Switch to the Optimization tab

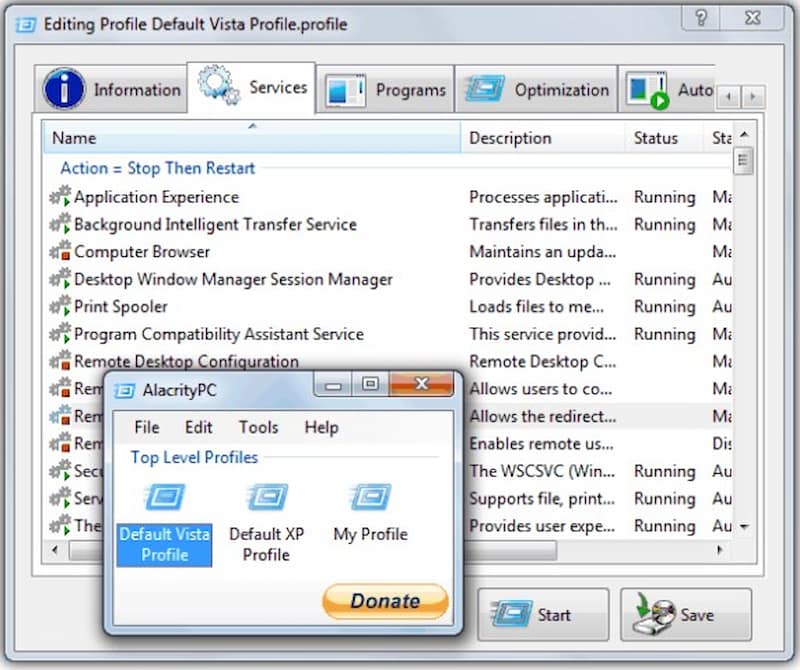537,90
